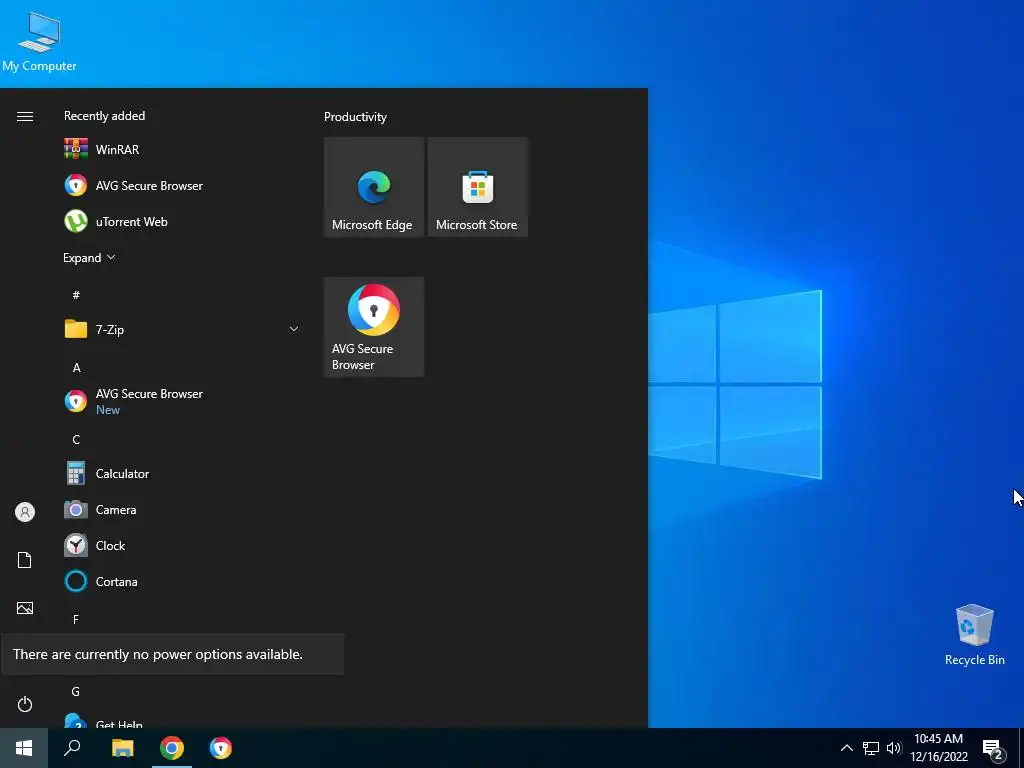Click the letter A section header
Screen dimensions: 1024x768
pos(76,367)
